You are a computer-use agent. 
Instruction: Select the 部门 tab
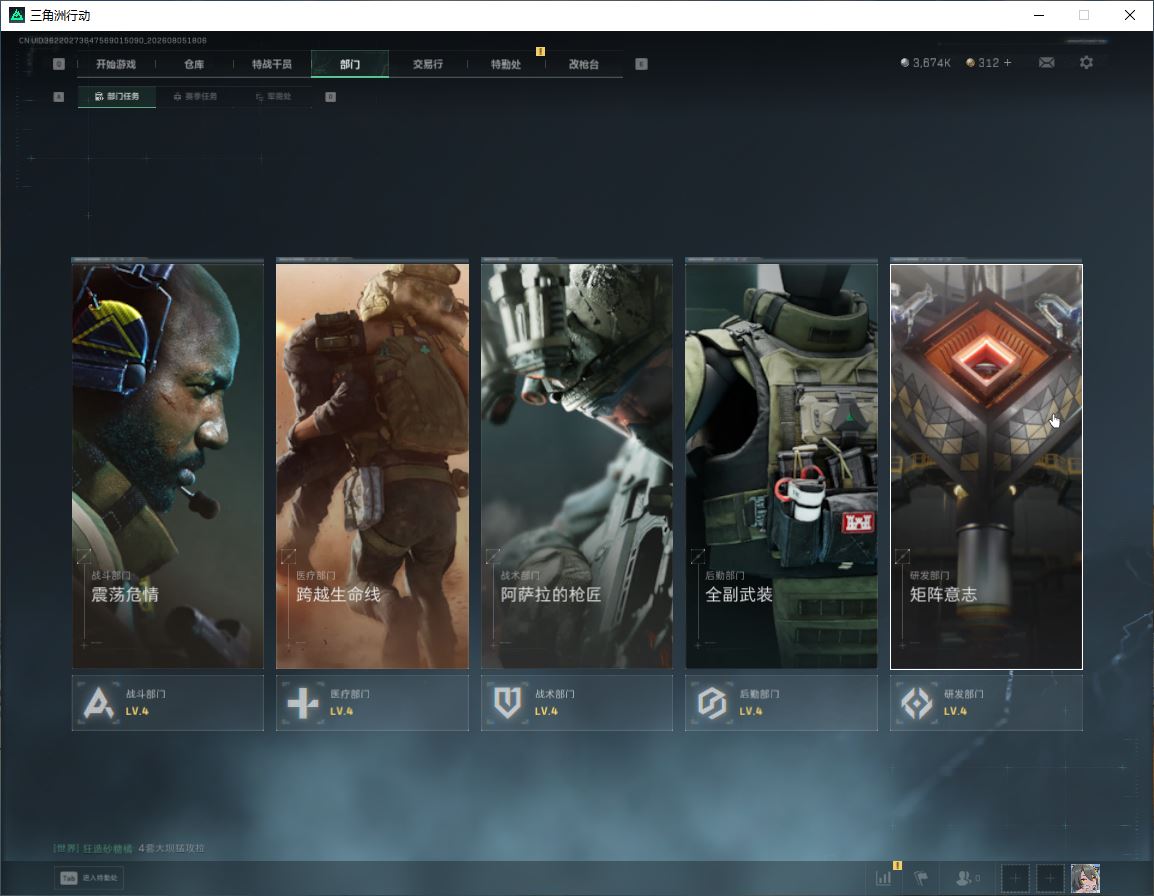(350, 64)
